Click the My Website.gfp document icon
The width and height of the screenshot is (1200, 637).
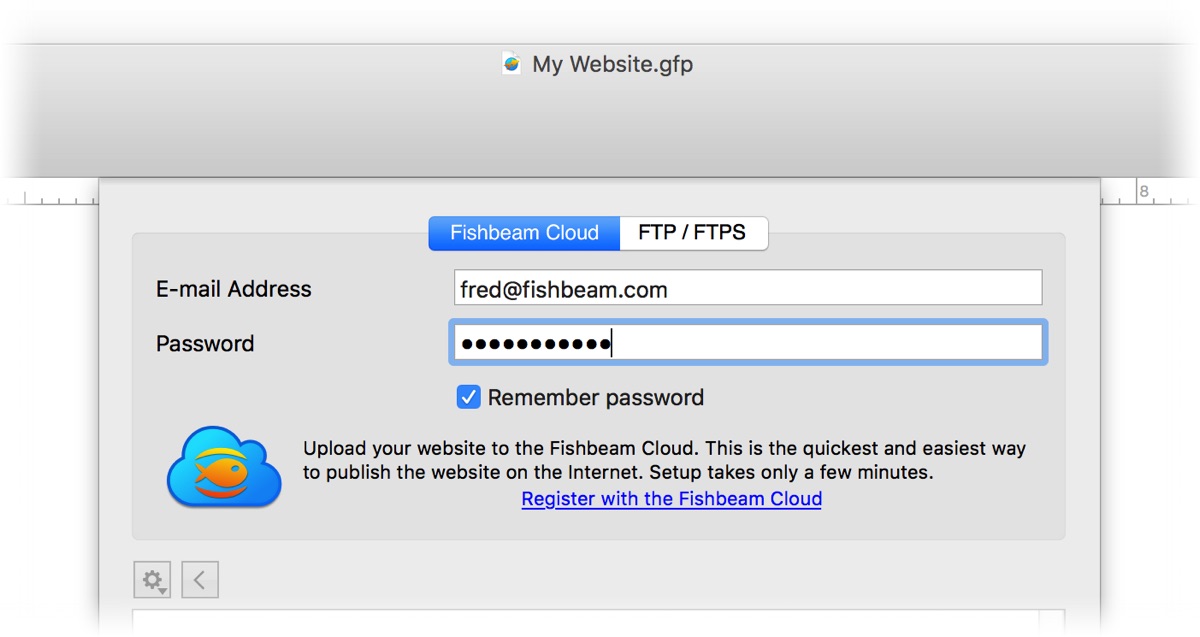click(512, 64)
